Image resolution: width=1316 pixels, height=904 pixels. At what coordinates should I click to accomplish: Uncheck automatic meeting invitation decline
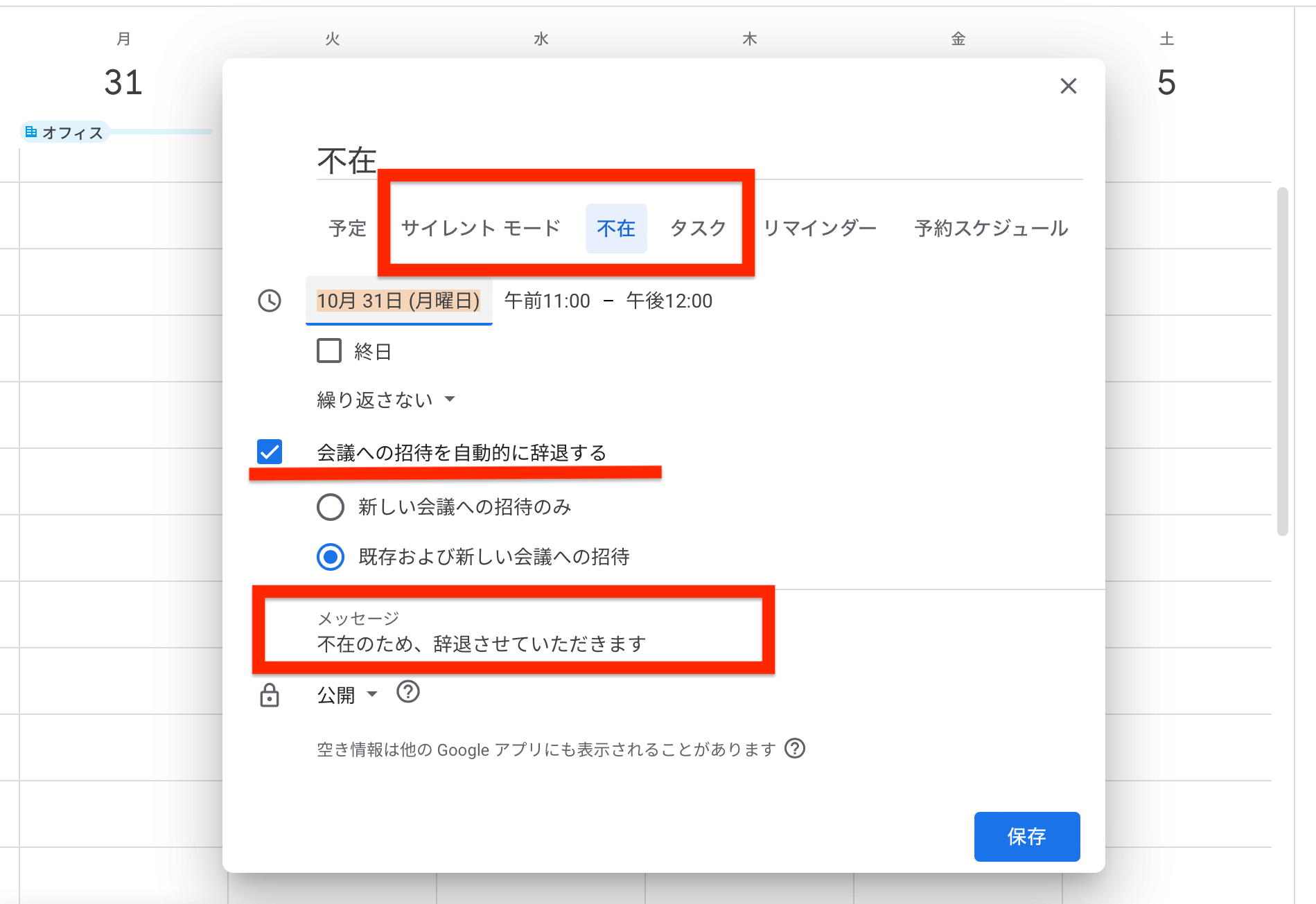pyautogui.click(x=269, y=452)
